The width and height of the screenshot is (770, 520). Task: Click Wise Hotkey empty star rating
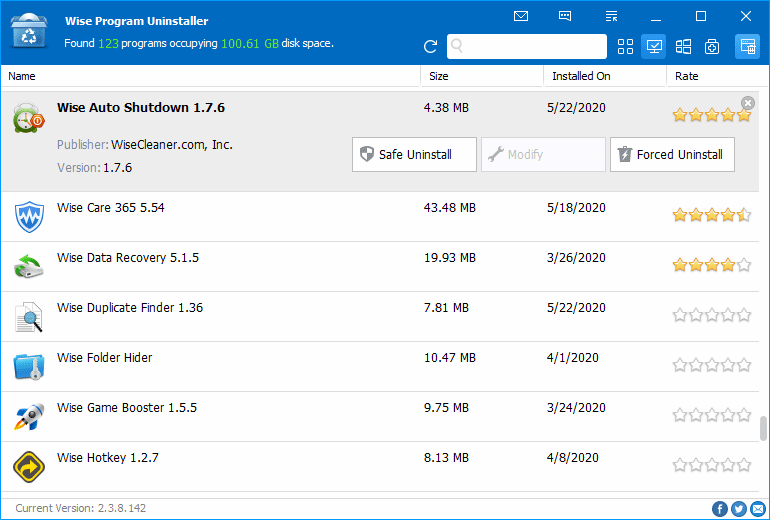712,465
